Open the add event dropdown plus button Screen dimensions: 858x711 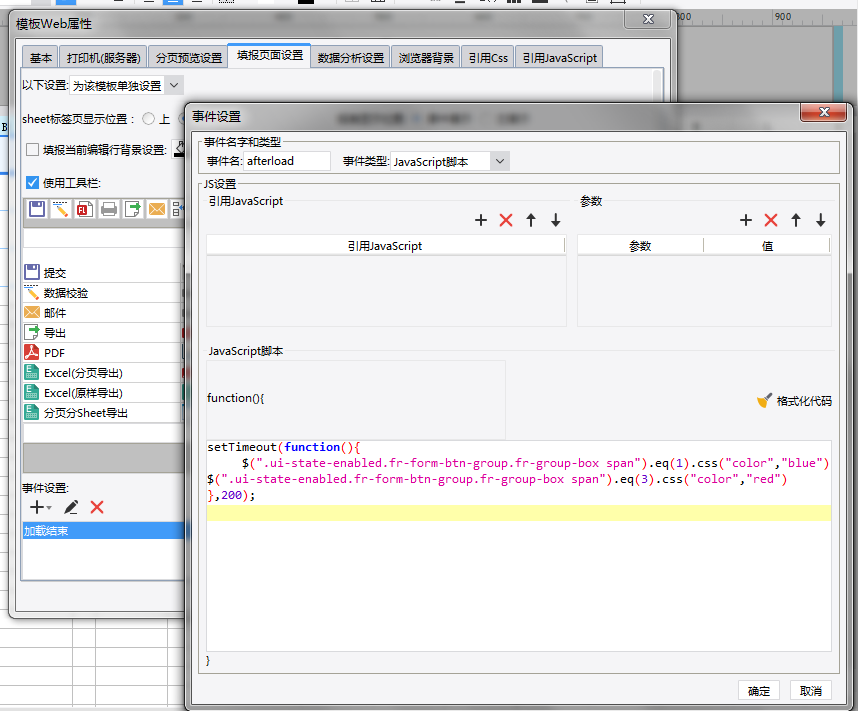tap(40, 507)
